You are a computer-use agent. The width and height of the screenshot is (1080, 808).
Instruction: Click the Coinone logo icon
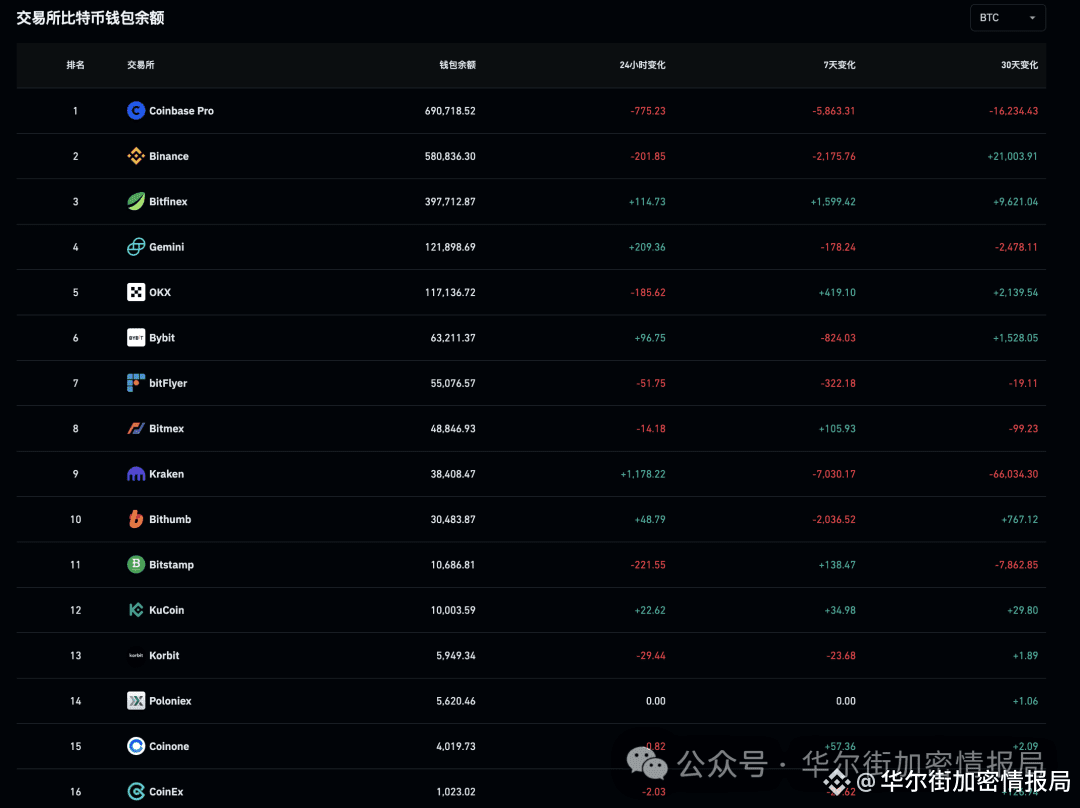(x=136, y=746)
